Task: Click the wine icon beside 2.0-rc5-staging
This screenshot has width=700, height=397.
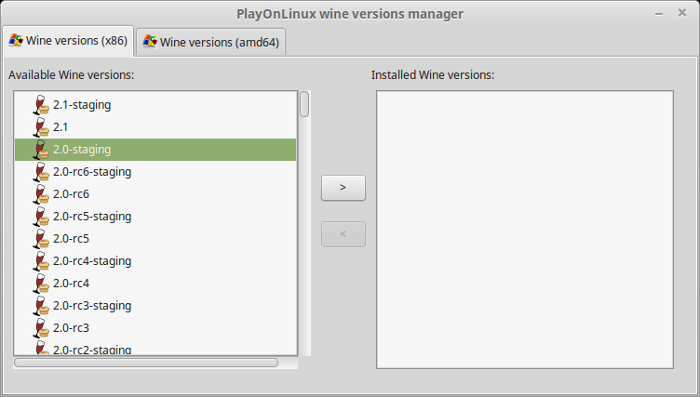Action: click(41, 217)
